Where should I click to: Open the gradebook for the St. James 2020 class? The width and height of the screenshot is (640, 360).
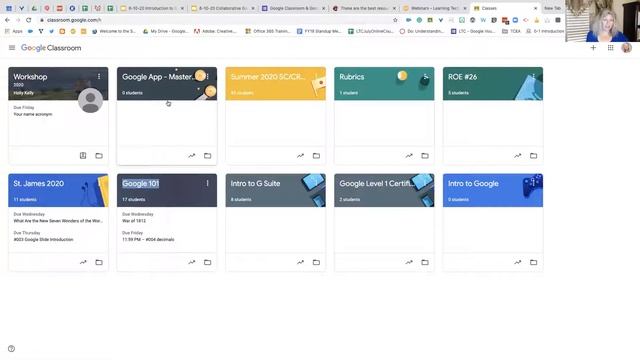point(83,262)
